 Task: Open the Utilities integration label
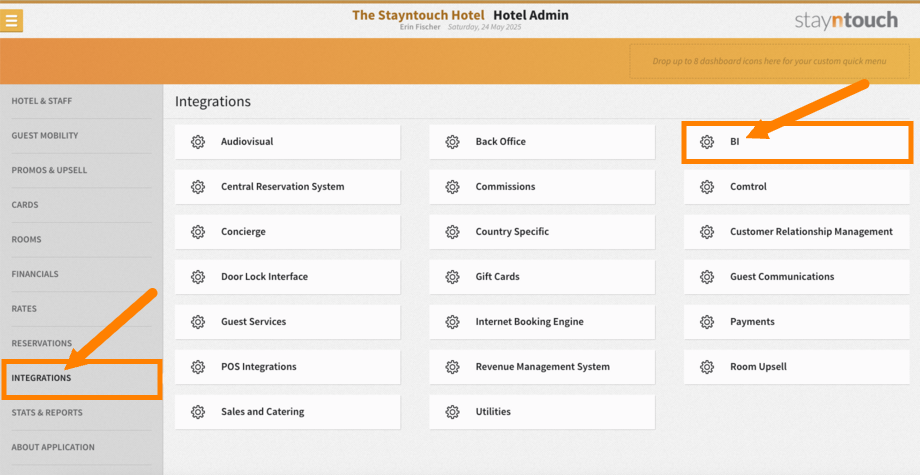pyautogui.click(x=493, y=412)
